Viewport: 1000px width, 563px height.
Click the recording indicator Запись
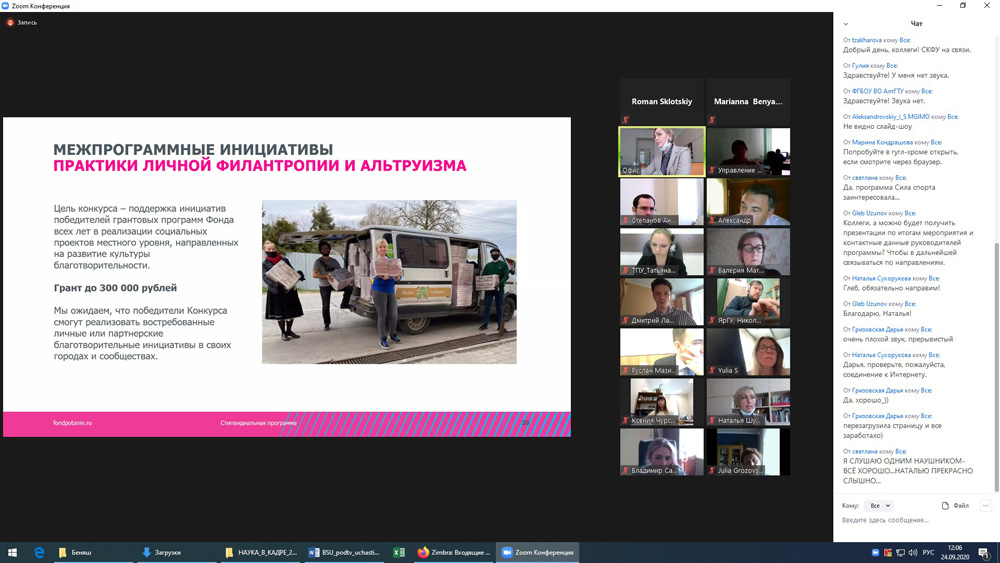22,22
